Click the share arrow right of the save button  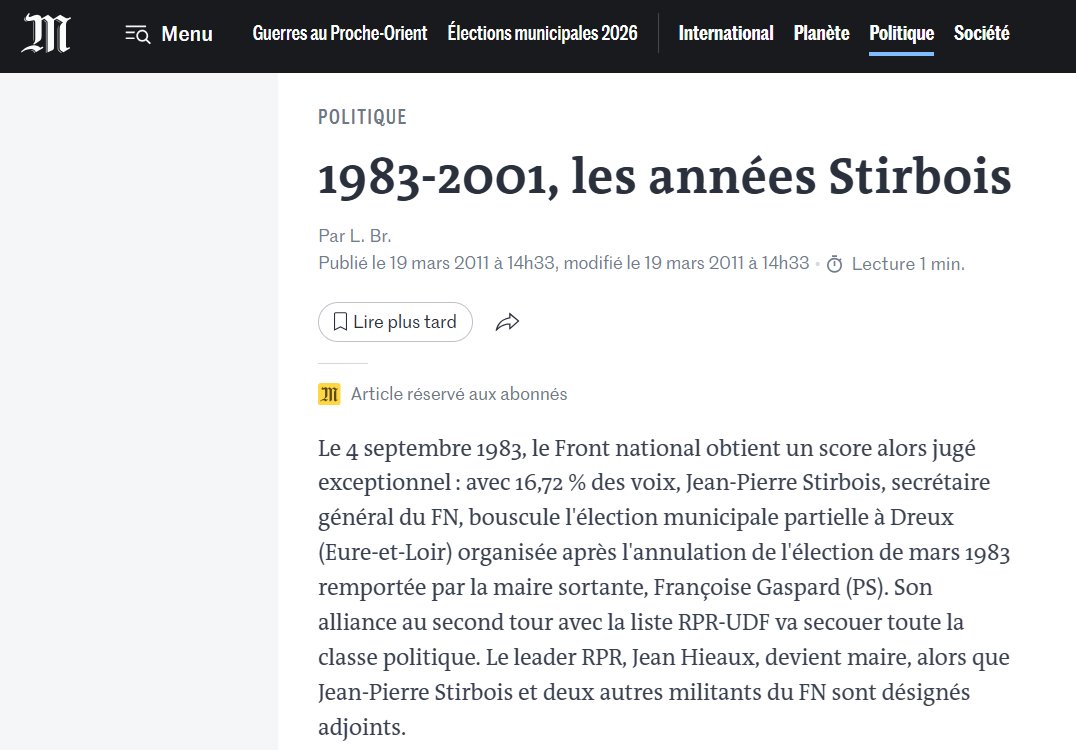pyautogui.click(x=507, y=321)
